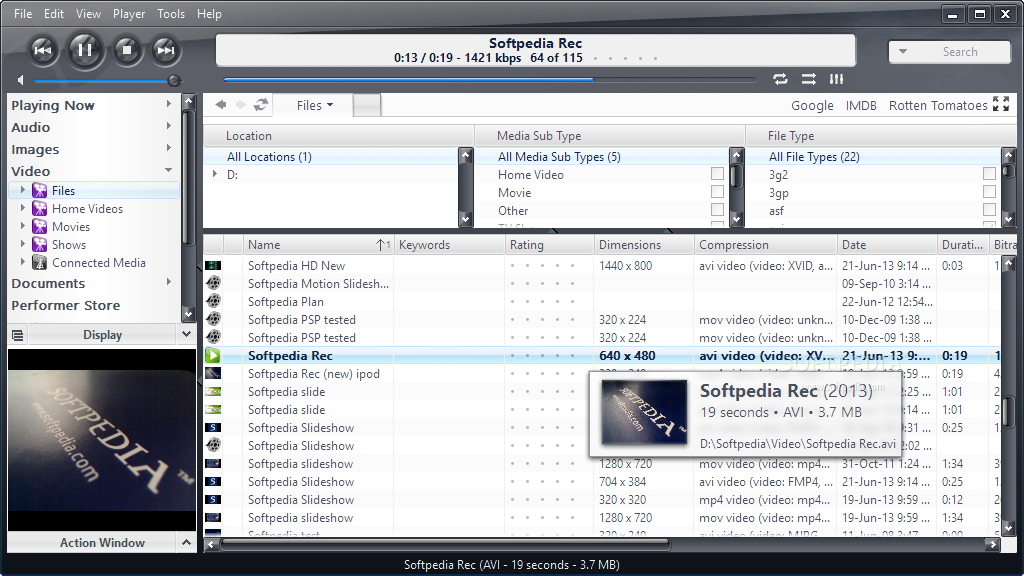Click the display panel list icon
1024x576 pixels.
point(18,335)
